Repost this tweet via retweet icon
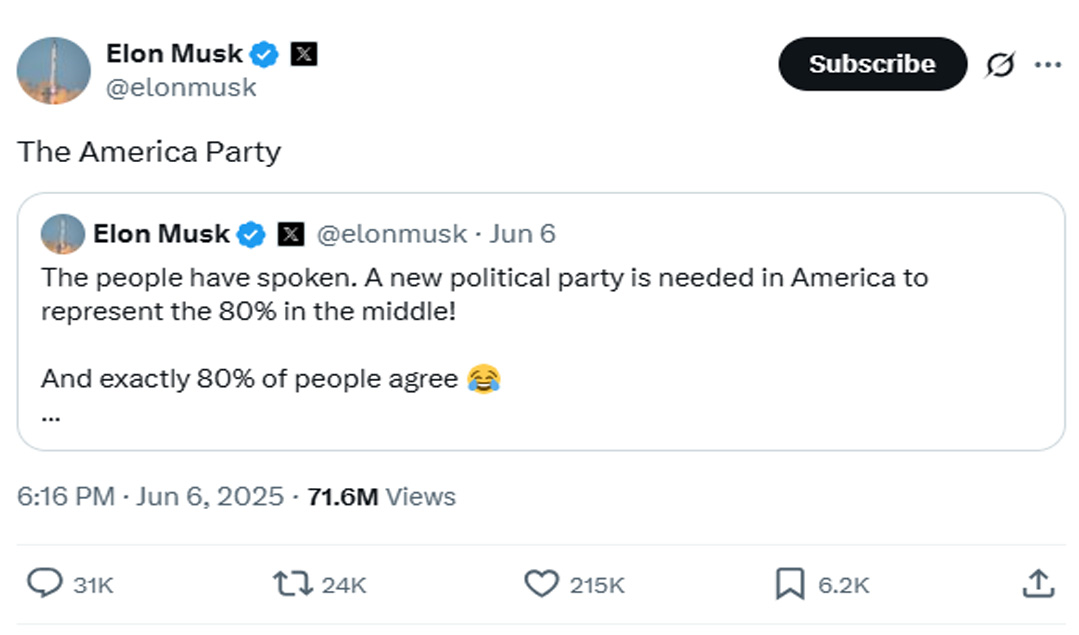The image size is (1079, 635). coord(293,583)
